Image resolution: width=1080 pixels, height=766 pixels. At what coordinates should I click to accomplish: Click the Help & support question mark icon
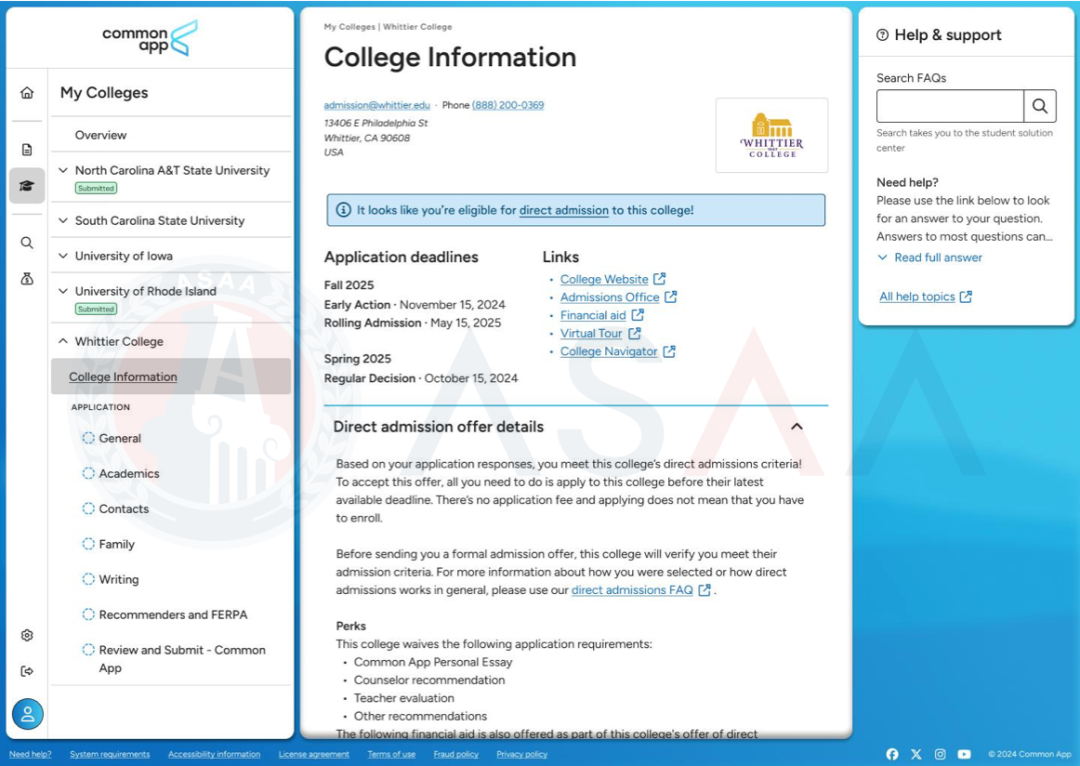(x=882, y=35)
